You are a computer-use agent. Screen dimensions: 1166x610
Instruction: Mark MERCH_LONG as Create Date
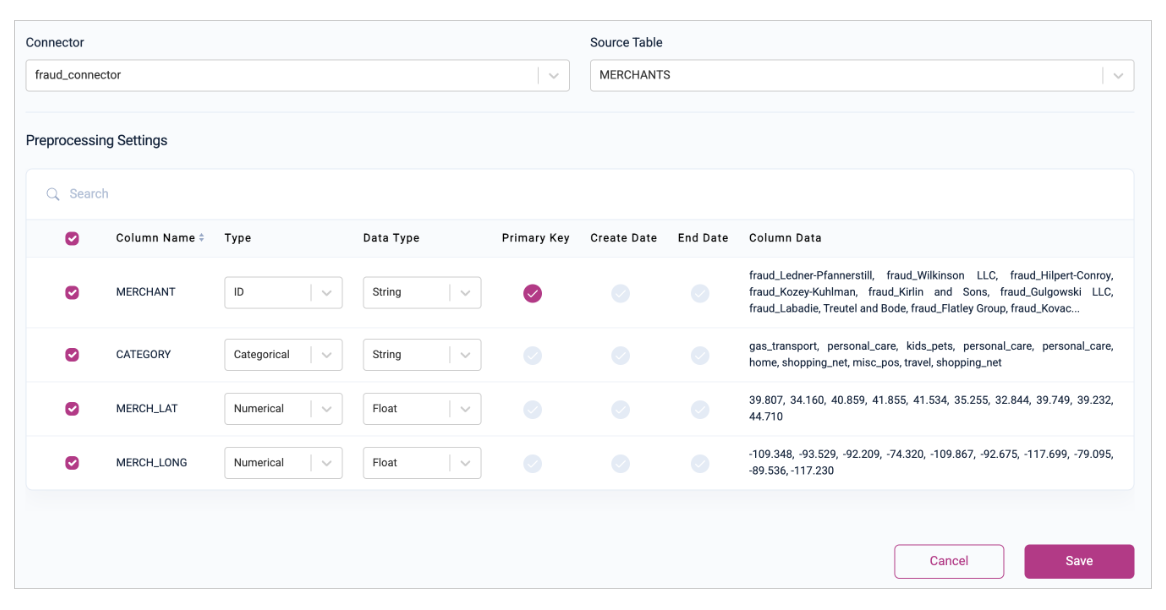click(x=621, y=463)
